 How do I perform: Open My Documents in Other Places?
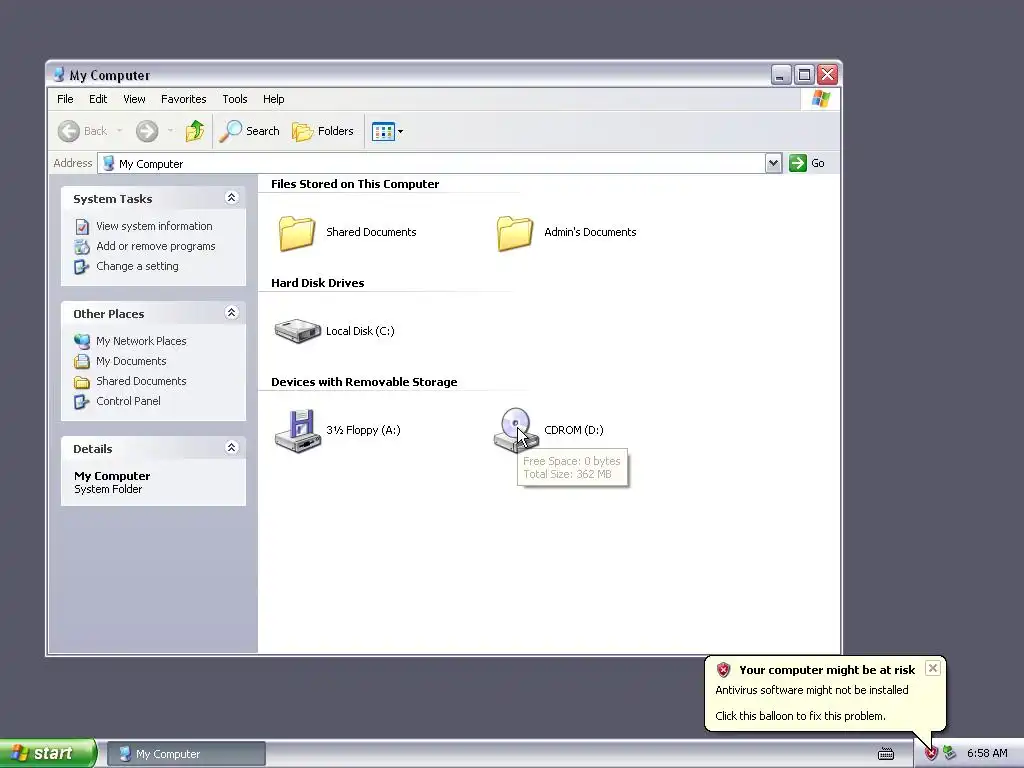pyautogui.click(x=131, y=361)
